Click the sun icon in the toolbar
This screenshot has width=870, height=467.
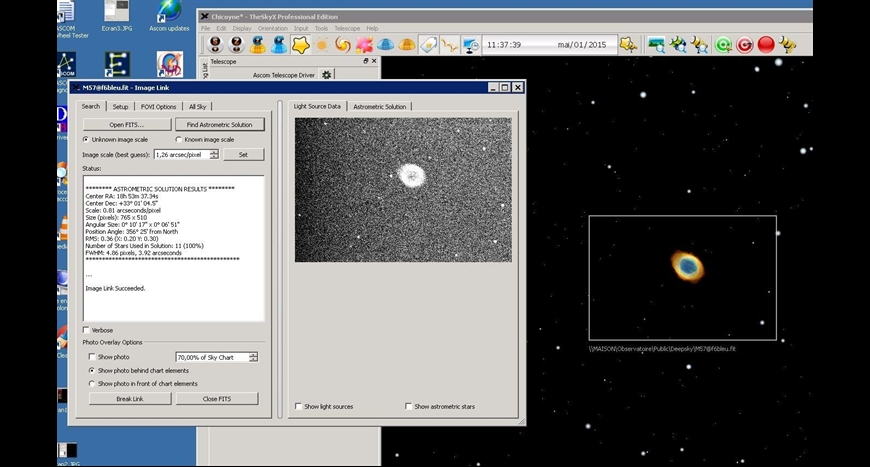(x=322, y=45)
